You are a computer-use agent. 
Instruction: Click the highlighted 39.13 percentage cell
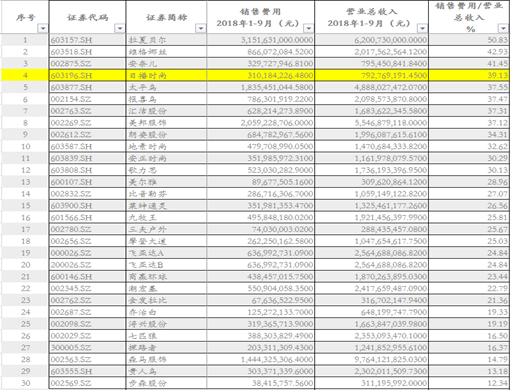469,75
